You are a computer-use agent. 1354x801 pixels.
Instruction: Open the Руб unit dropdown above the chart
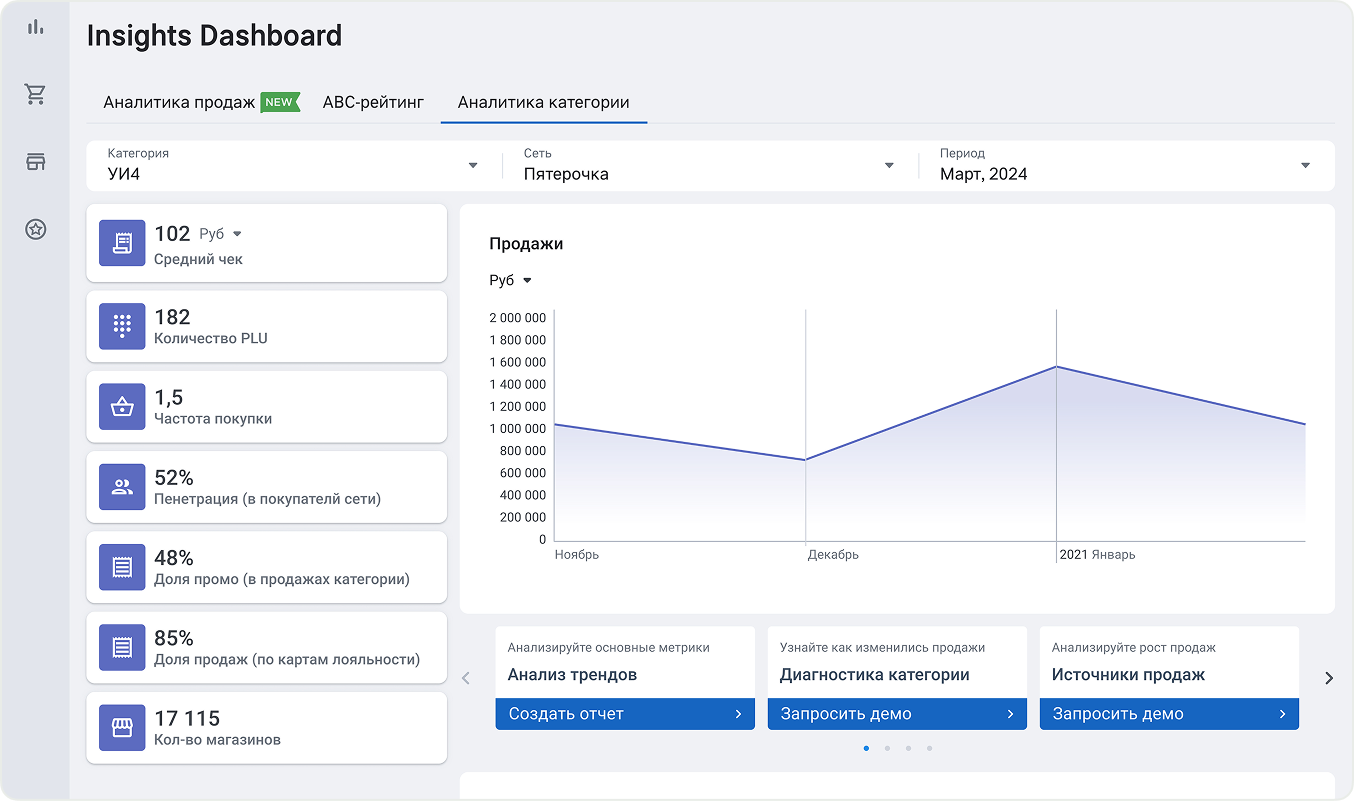[510, 281]
